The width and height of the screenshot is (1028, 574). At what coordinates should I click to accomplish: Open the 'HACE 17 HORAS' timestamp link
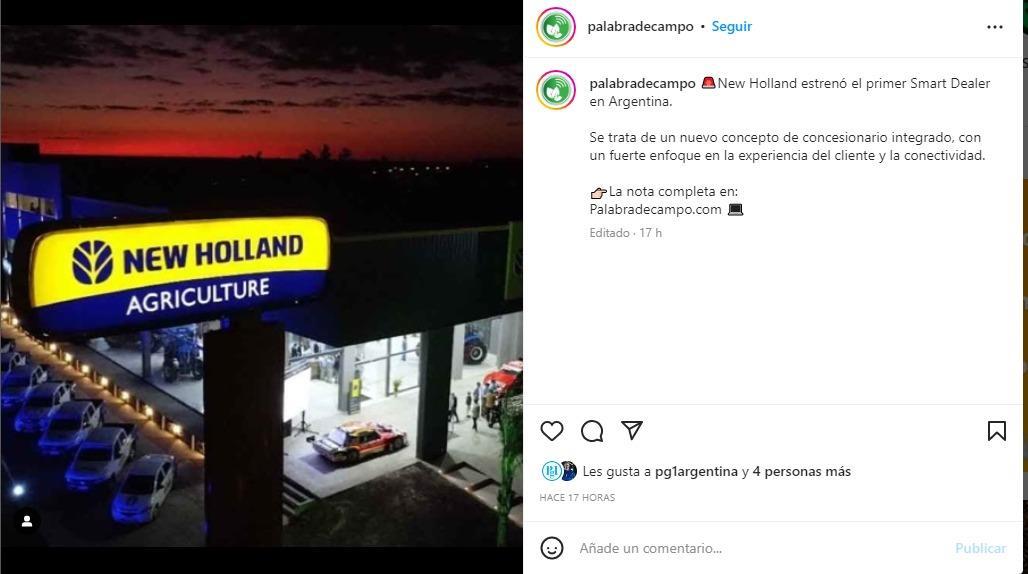tap(577, 497)
